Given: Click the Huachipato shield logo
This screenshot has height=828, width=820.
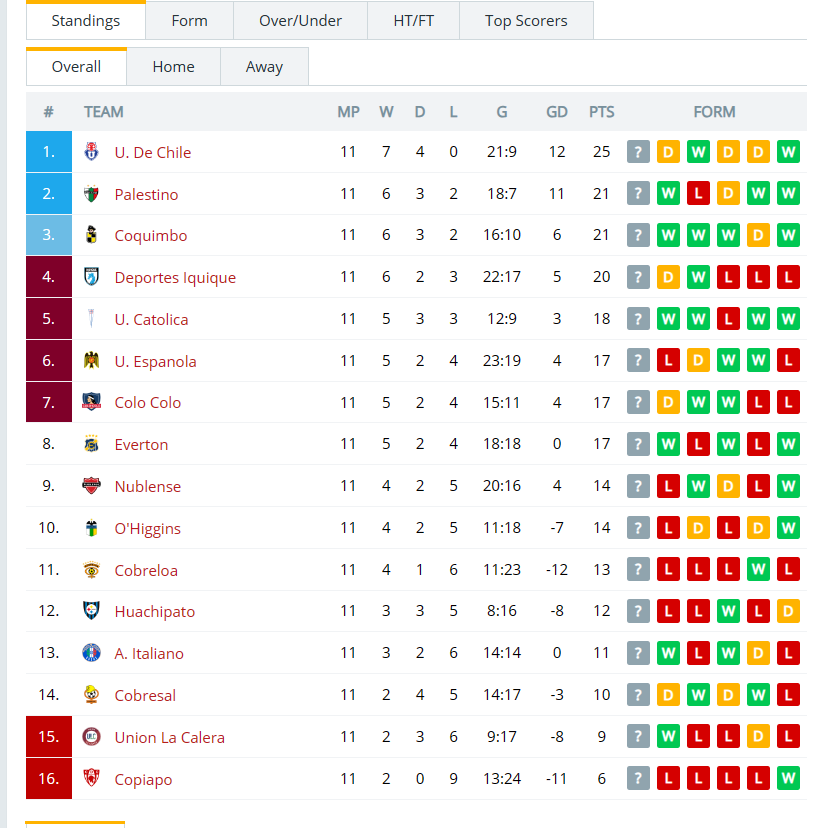Looking at the screenshot, I should click(91, 611).
